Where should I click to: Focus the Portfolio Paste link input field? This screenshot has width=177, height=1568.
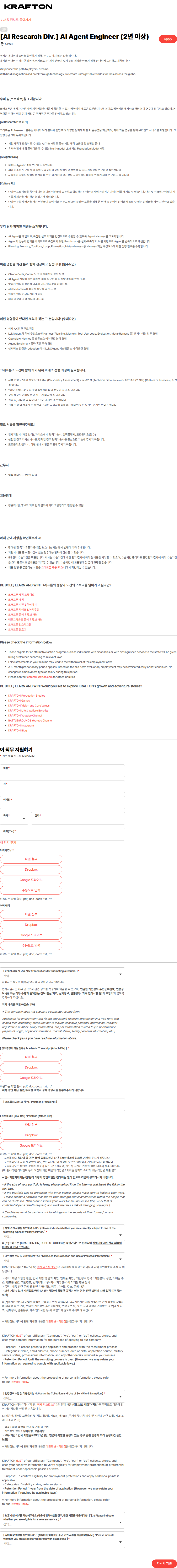[62, 1105]
